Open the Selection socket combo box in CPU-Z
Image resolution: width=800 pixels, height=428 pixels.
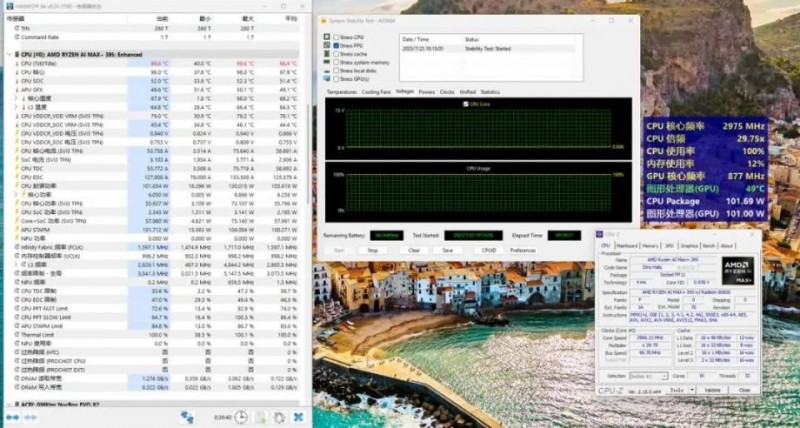(x=648, y=376)
